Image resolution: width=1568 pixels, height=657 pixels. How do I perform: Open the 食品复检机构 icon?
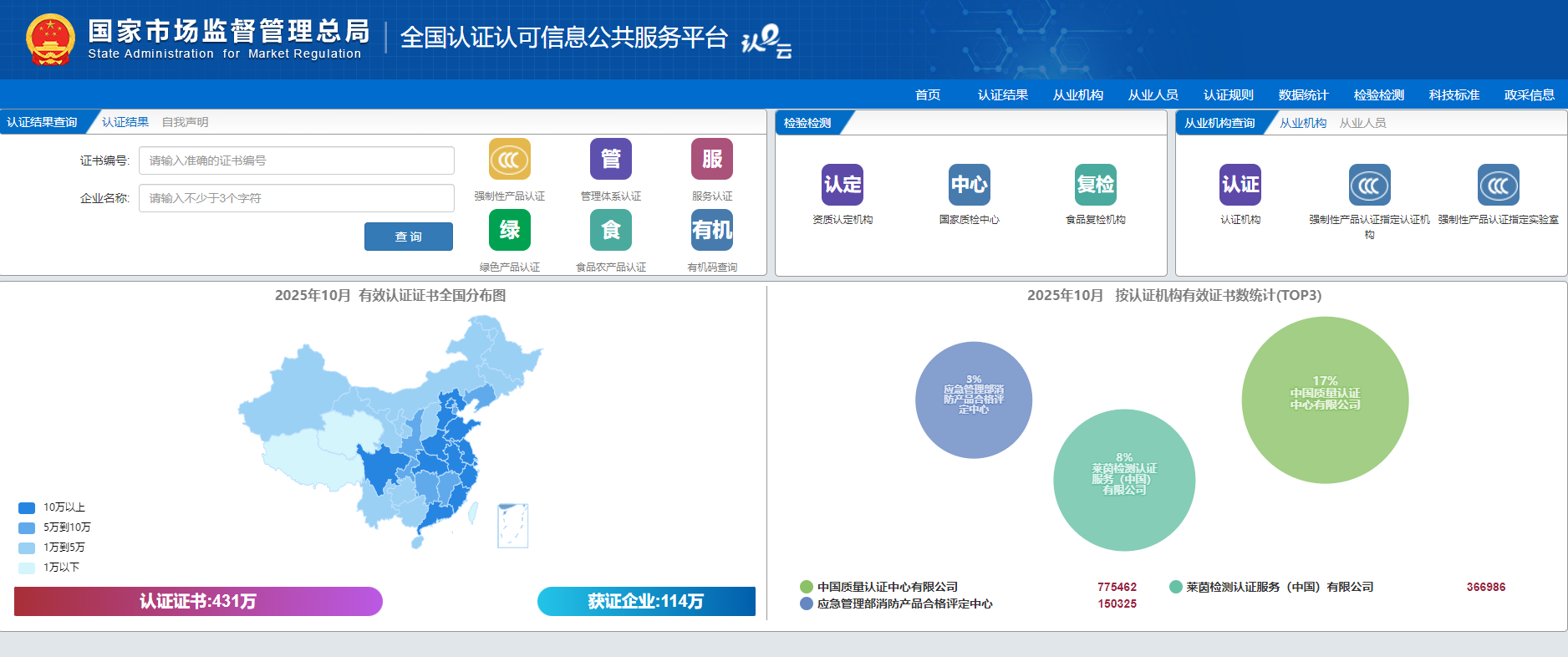1095,185
